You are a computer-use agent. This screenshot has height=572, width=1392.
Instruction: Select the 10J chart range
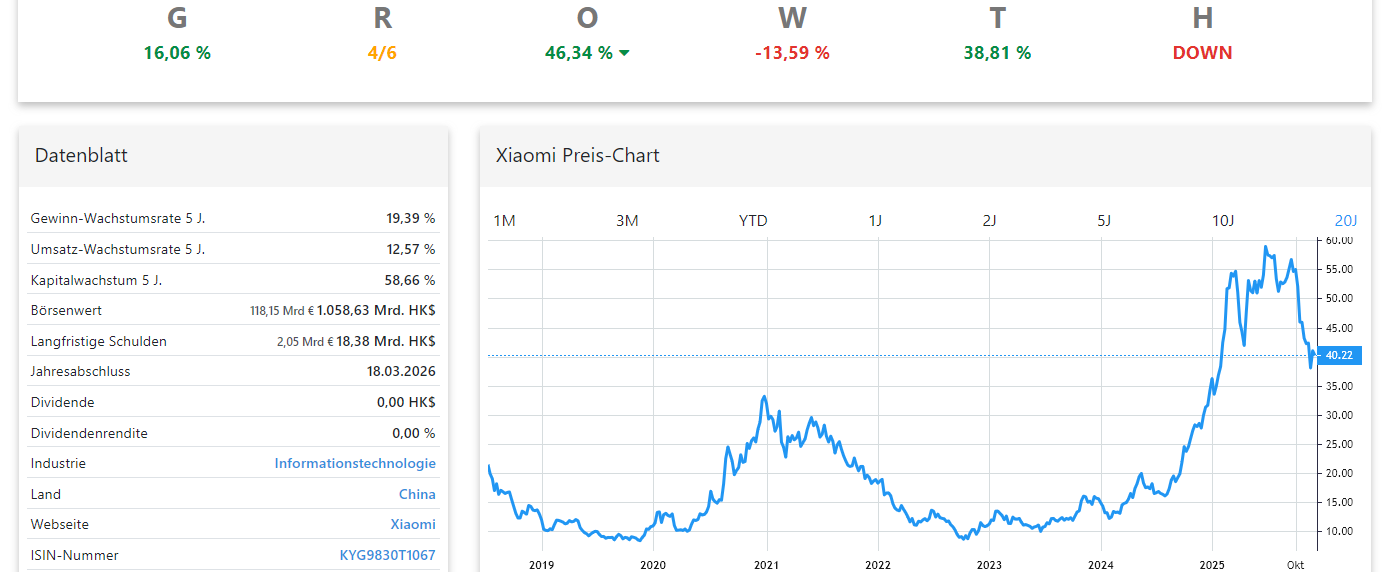(1223, 220)
